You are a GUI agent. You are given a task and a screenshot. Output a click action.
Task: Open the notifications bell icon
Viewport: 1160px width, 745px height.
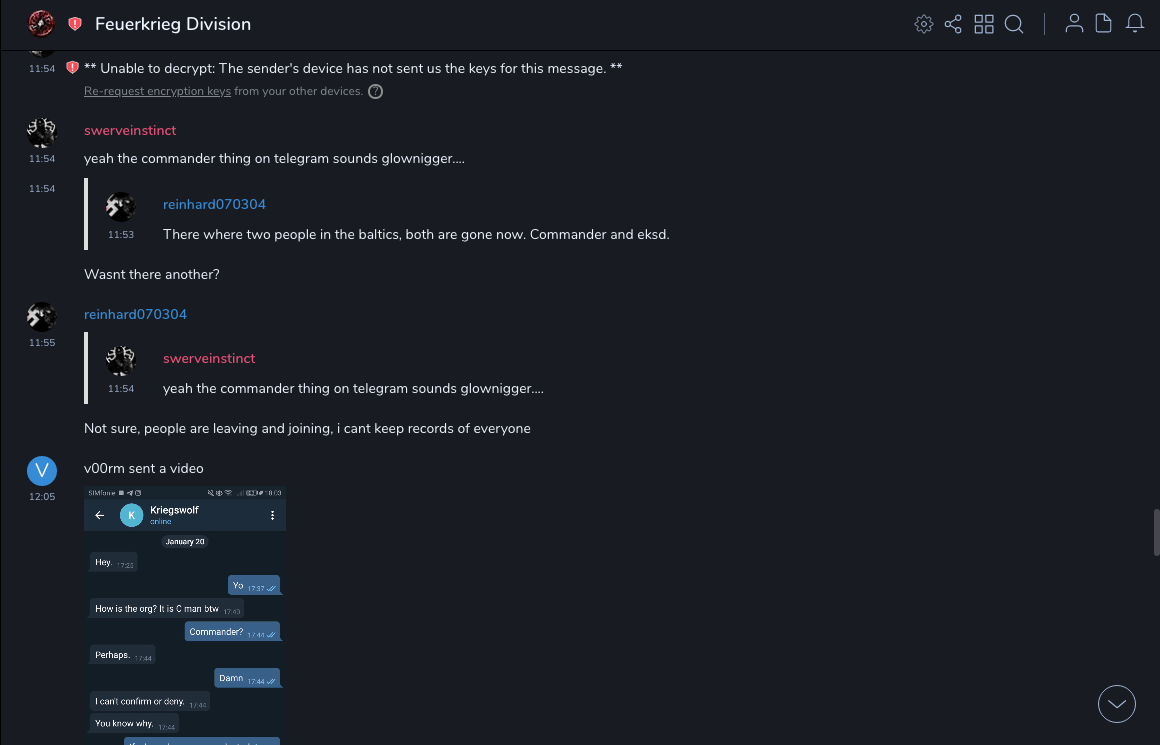1135,24
